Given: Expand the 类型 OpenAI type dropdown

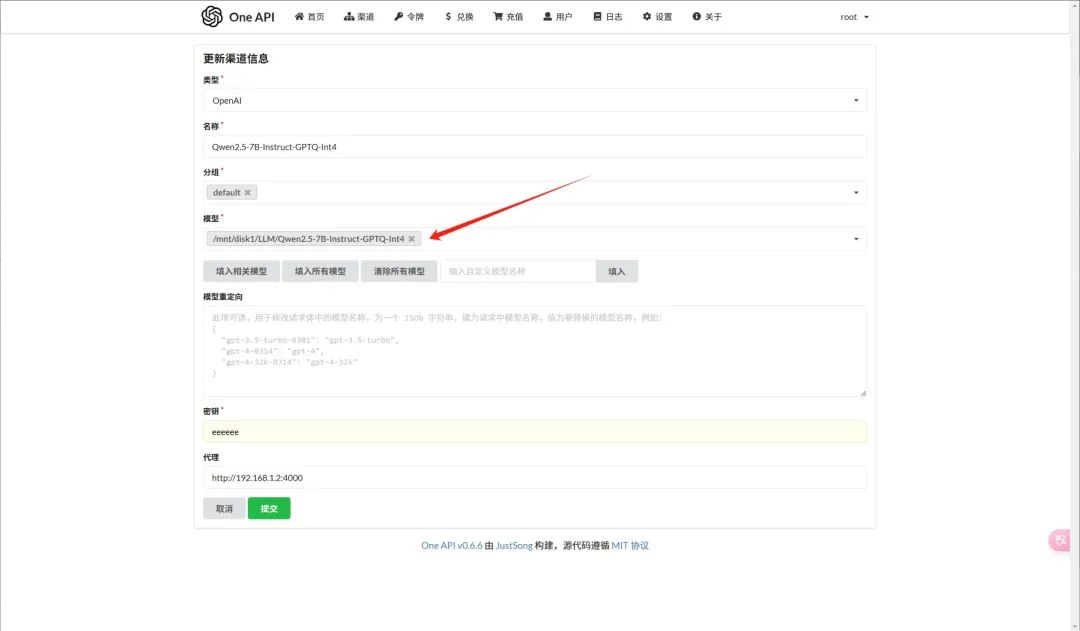Looking at the screenshot, I should coord(855,100).
